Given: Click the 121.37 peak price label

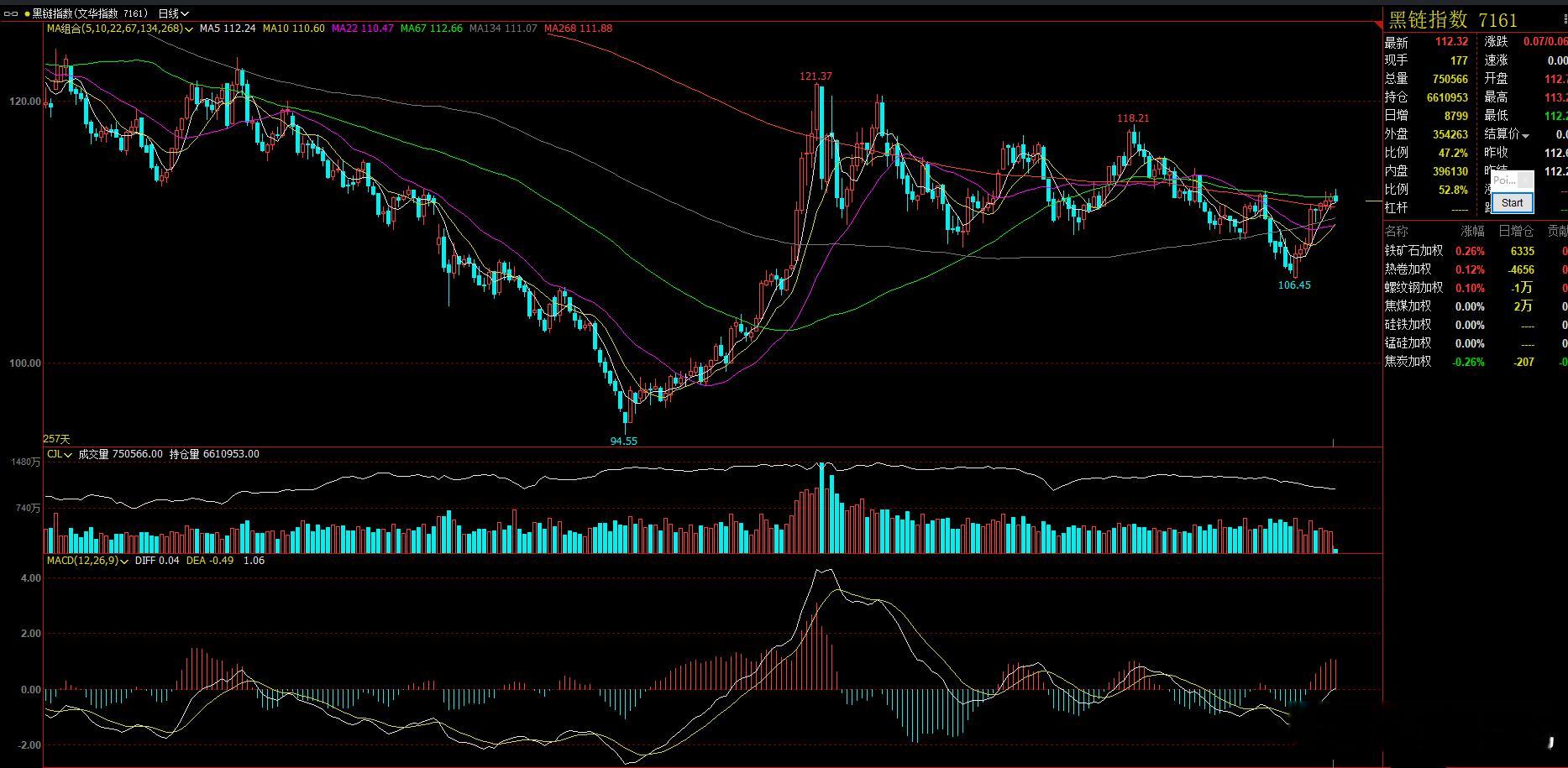Looking at the screenshot, I should pos(815,76).
